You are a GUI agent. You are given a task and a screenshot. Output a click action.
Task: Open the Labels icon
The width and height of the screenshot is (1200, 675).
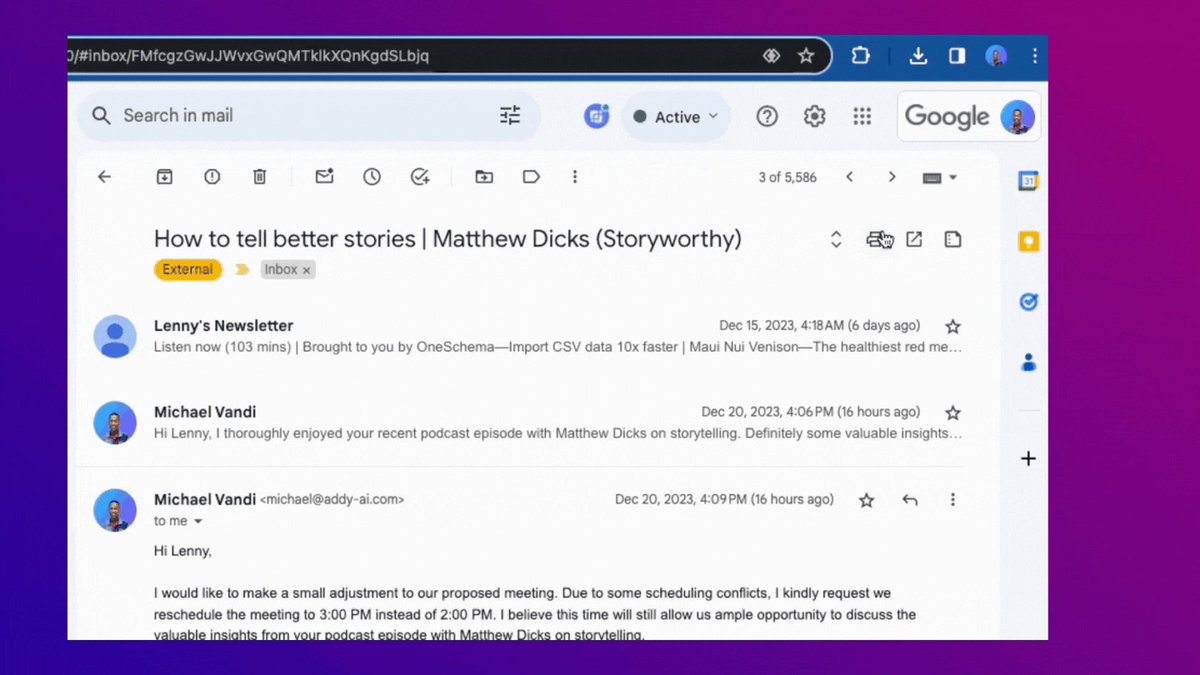click(x=531, y=177)
